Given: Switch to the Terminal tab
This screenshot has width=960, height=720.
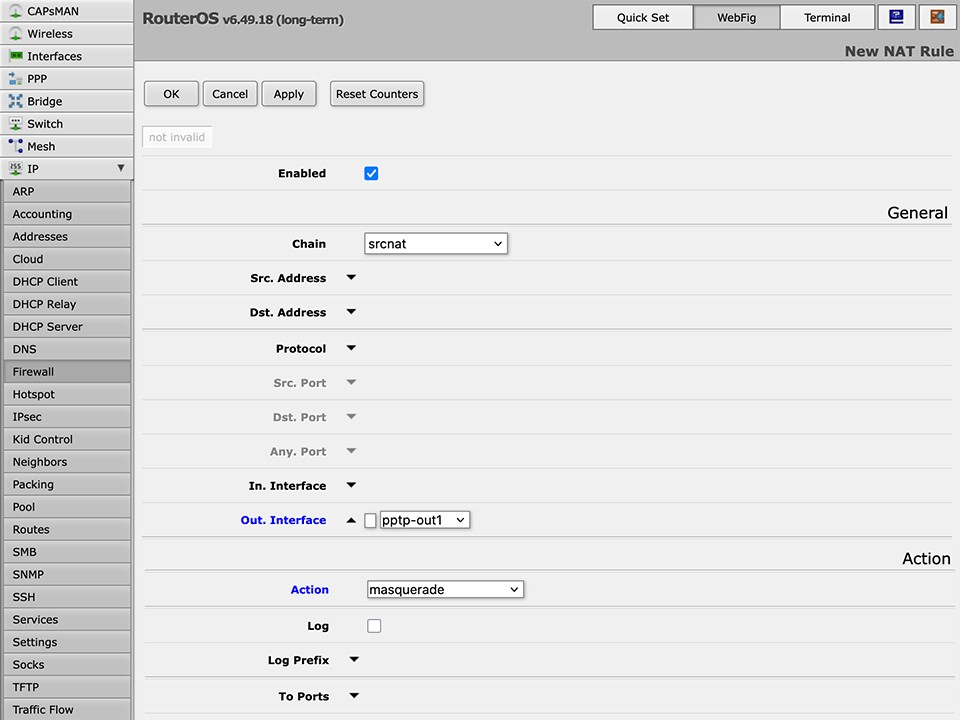Looking at the screenshot, I should click(x=830, y=17).
